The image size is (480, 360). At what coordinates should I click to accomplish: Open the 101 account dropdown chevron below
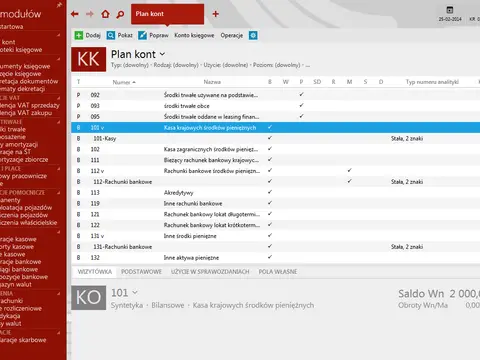(135, 293)
